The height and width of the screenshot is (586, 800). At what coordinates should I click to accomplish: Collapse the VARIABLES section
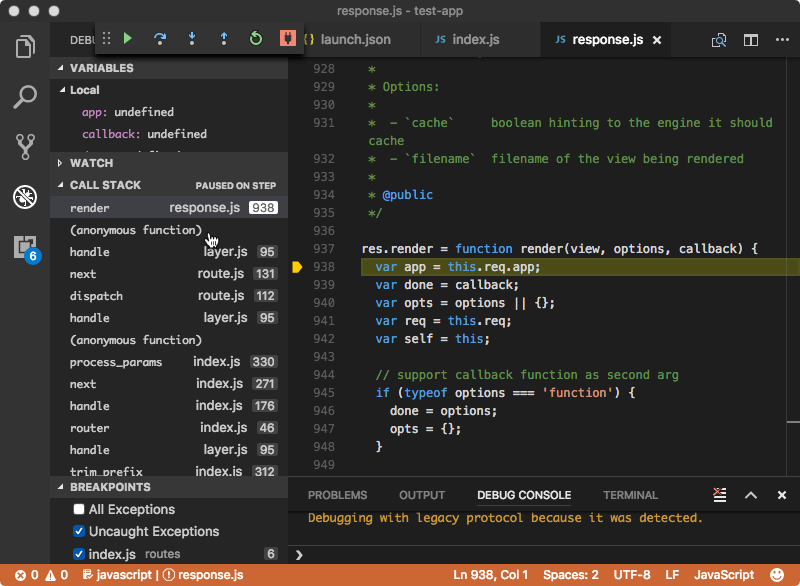point(61,68)
